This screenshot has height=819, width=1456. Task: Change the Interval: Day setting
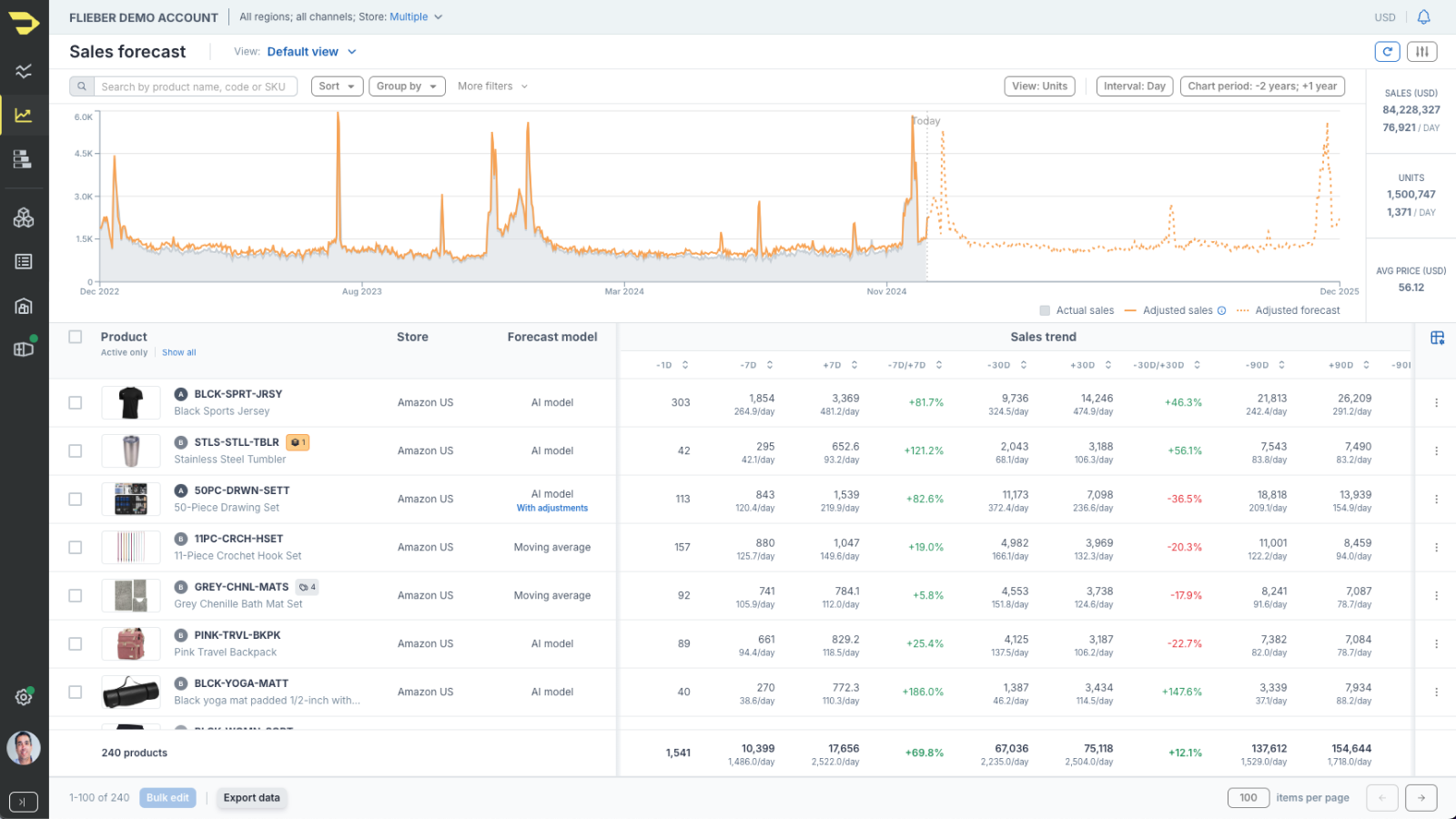[x=1134, y=86]
